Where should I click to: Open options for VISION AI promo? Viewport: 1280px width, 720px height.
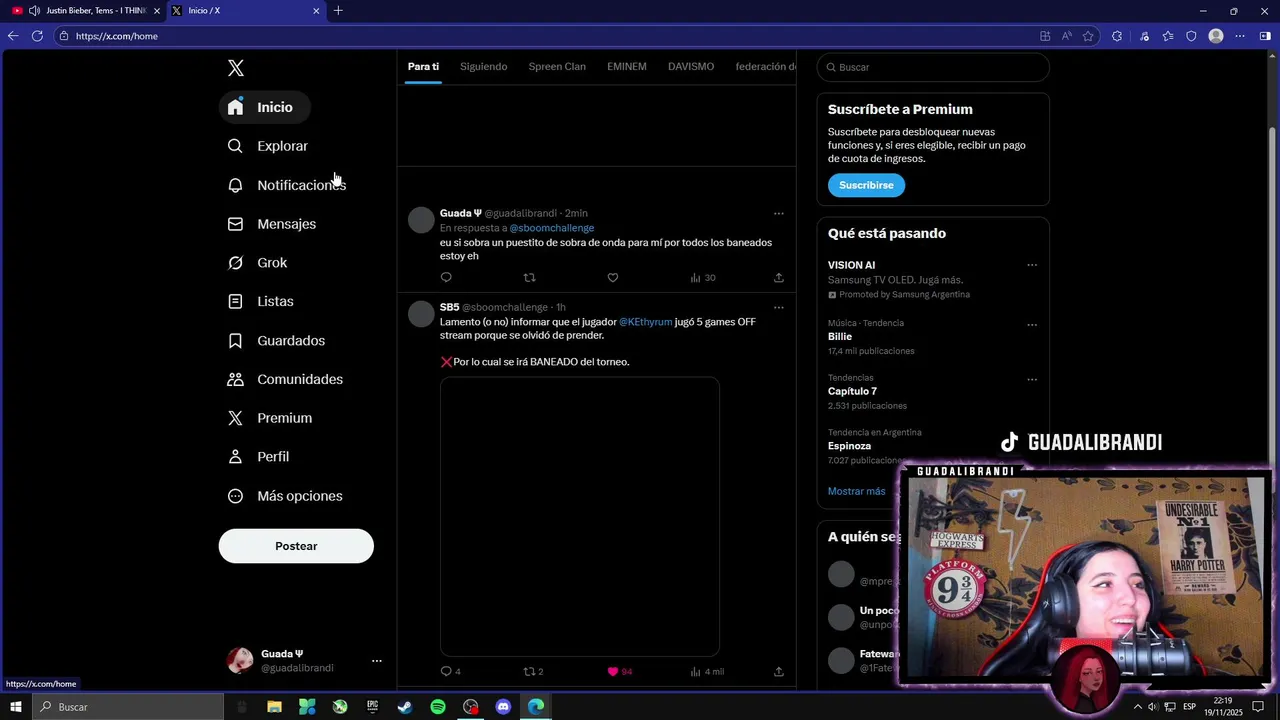1032,265
